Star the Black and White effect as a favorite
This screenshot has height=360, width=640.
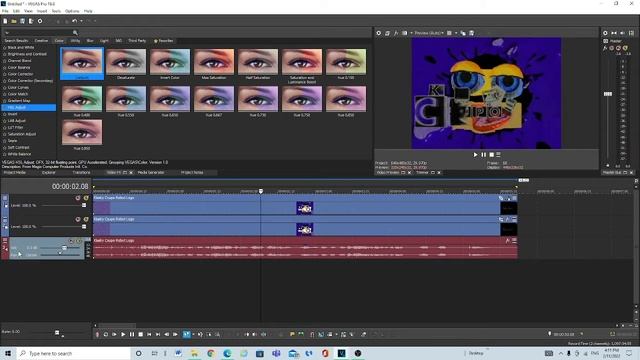click(5, 48)
